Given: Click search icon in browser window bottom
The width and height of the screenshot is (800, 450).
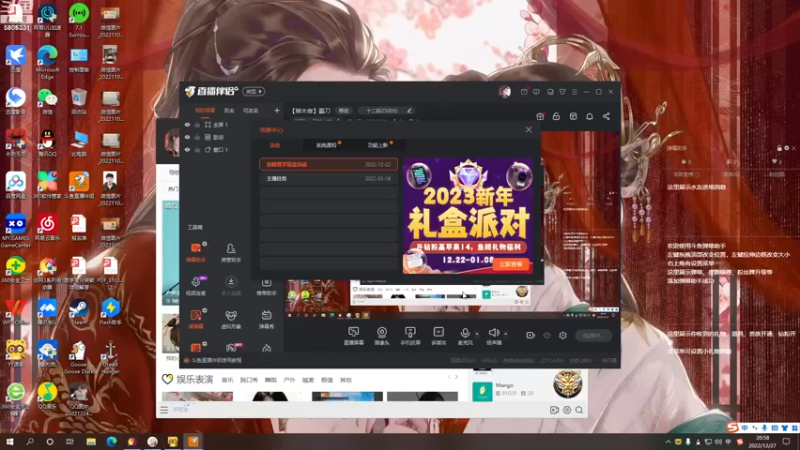Looking at the screenshot, I should click(579, 410).
